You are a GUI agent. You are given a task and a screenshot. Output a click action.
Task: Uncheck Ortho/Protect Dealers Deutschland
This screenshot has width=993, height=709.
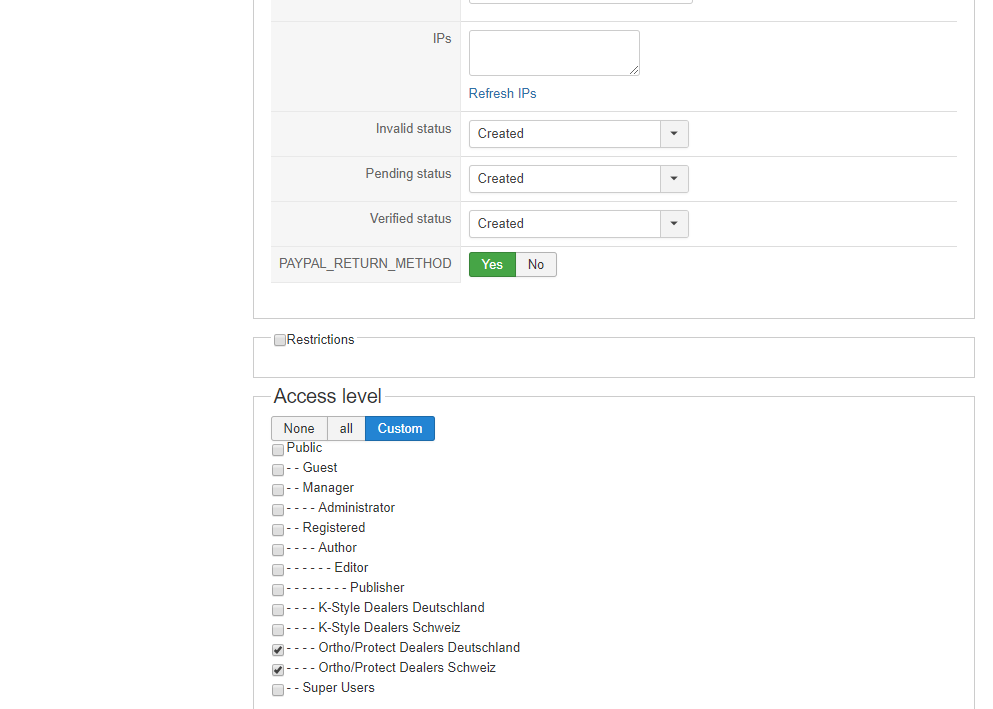pos(278,650)
